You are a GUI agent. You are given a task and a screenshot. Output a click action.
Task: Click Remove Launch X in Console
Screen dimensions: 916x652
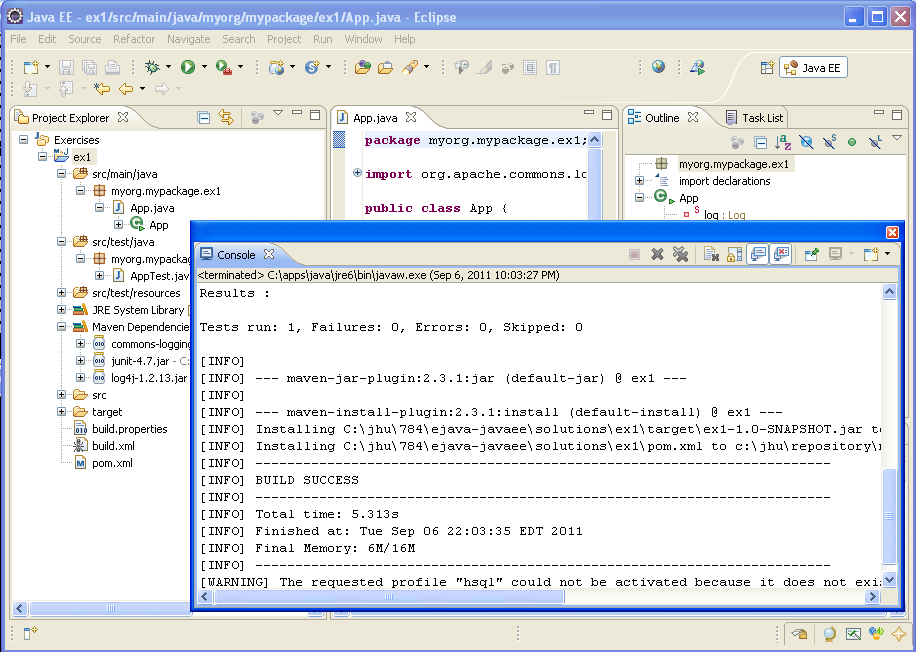click(x=657, y=254)
